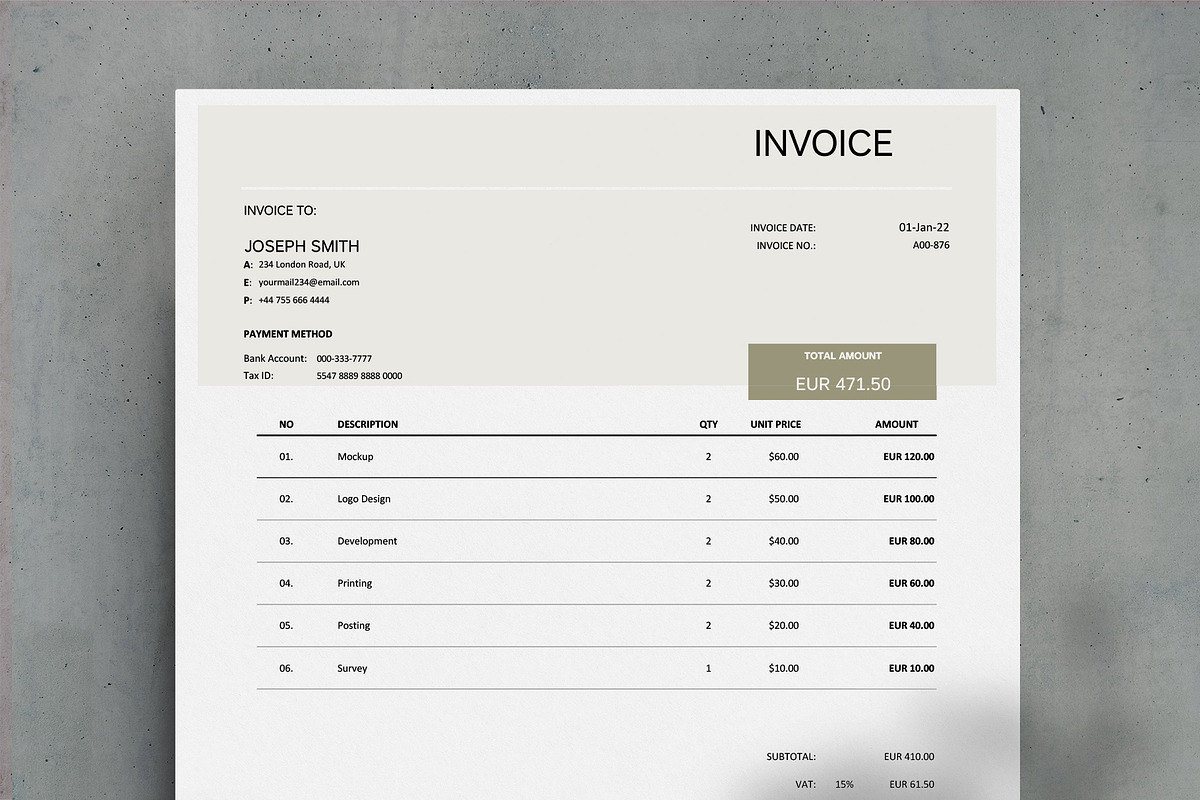Click invoice number A00-876
The width and height of the screenshot is (1200, 800).
pos(931,245)
